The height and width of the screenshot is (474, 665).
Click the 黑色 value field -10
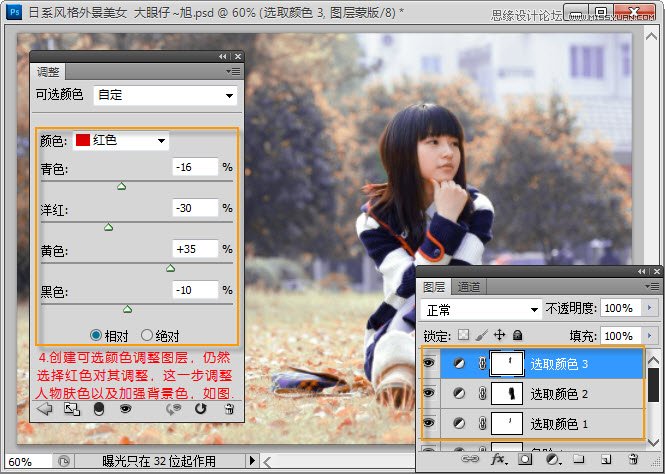pyautogui.click(x=195, y=290)
